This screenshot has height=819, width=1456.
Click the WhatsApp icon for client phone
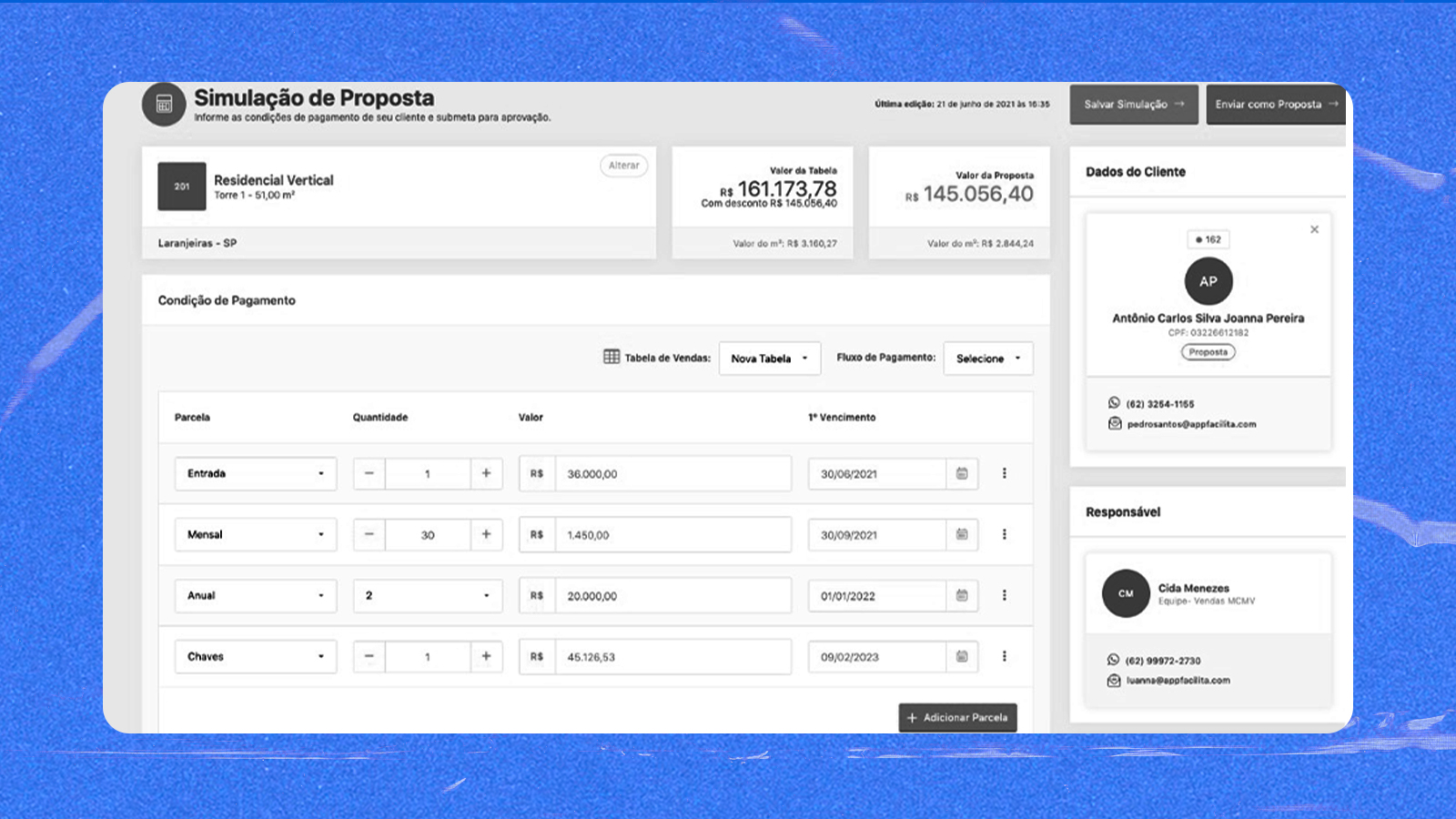click(1114, 403)
